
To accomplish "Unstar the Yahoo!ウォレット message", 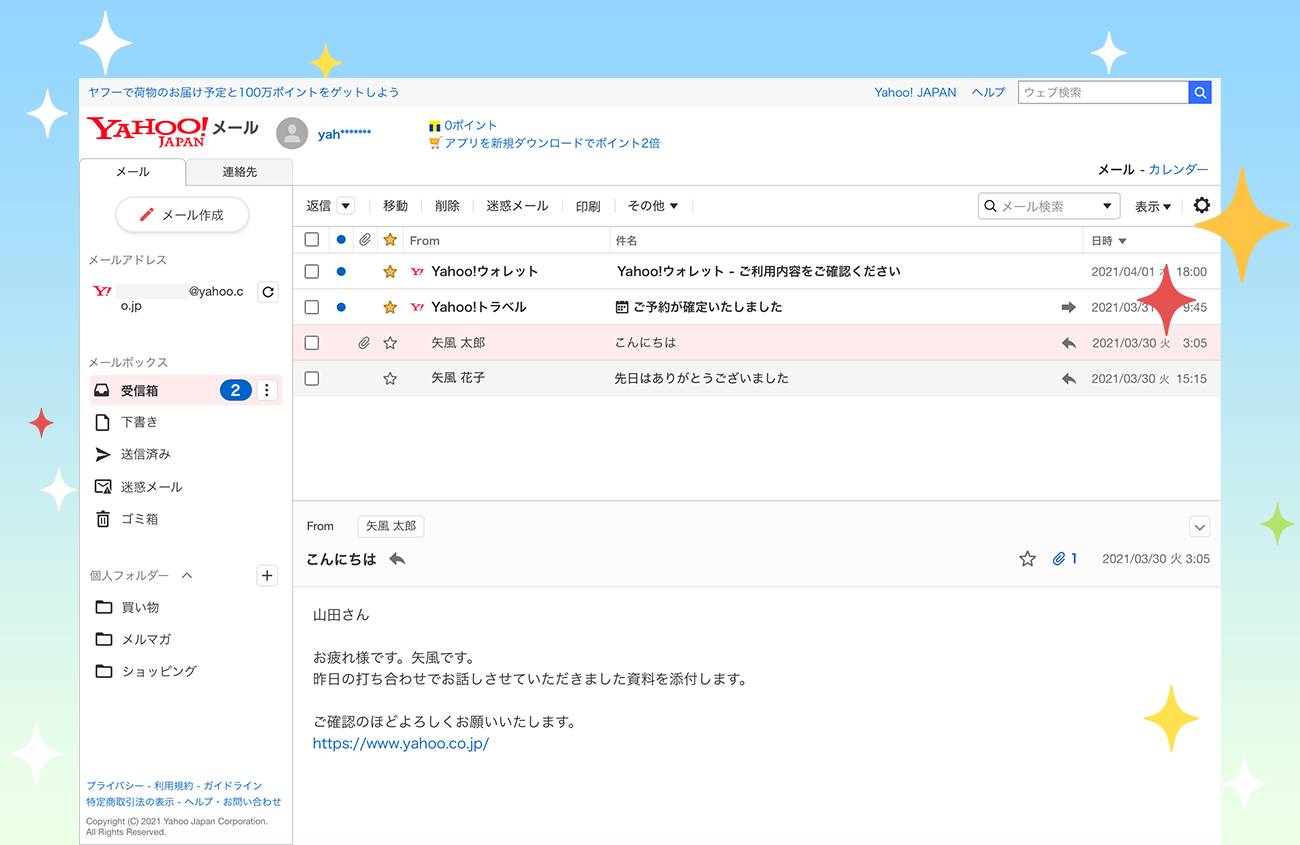I will click(x=390, y=271).
